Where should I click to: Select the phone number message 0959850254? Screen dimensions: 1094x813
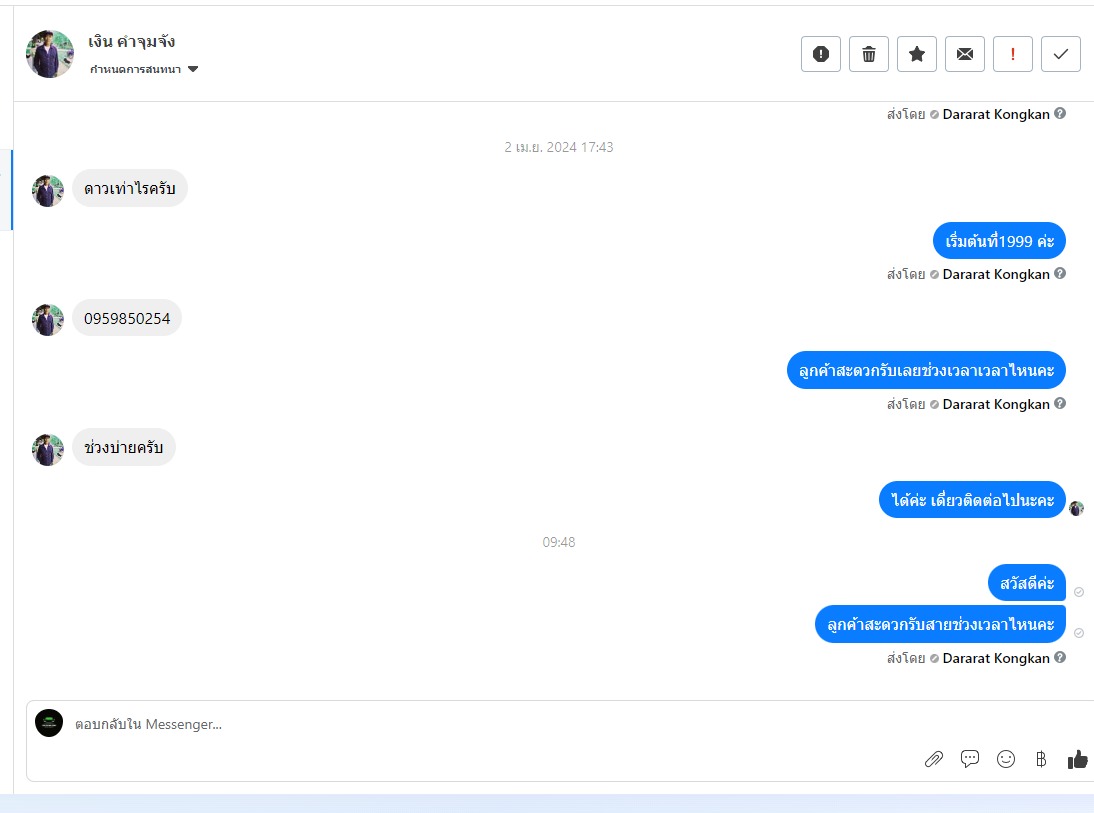pyautogui.click(x=127, y=318)
